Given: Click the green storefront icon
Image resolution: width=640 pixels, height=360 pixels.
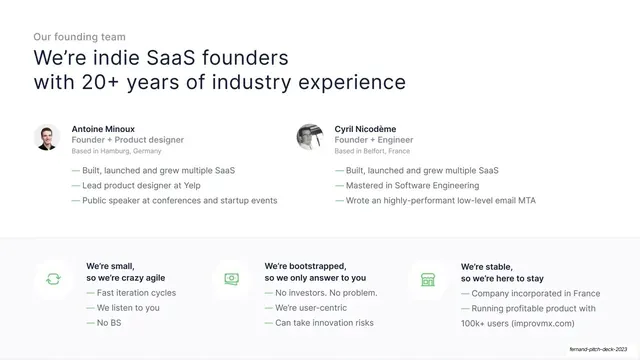Looking at the screenshot, I should 428,280.
